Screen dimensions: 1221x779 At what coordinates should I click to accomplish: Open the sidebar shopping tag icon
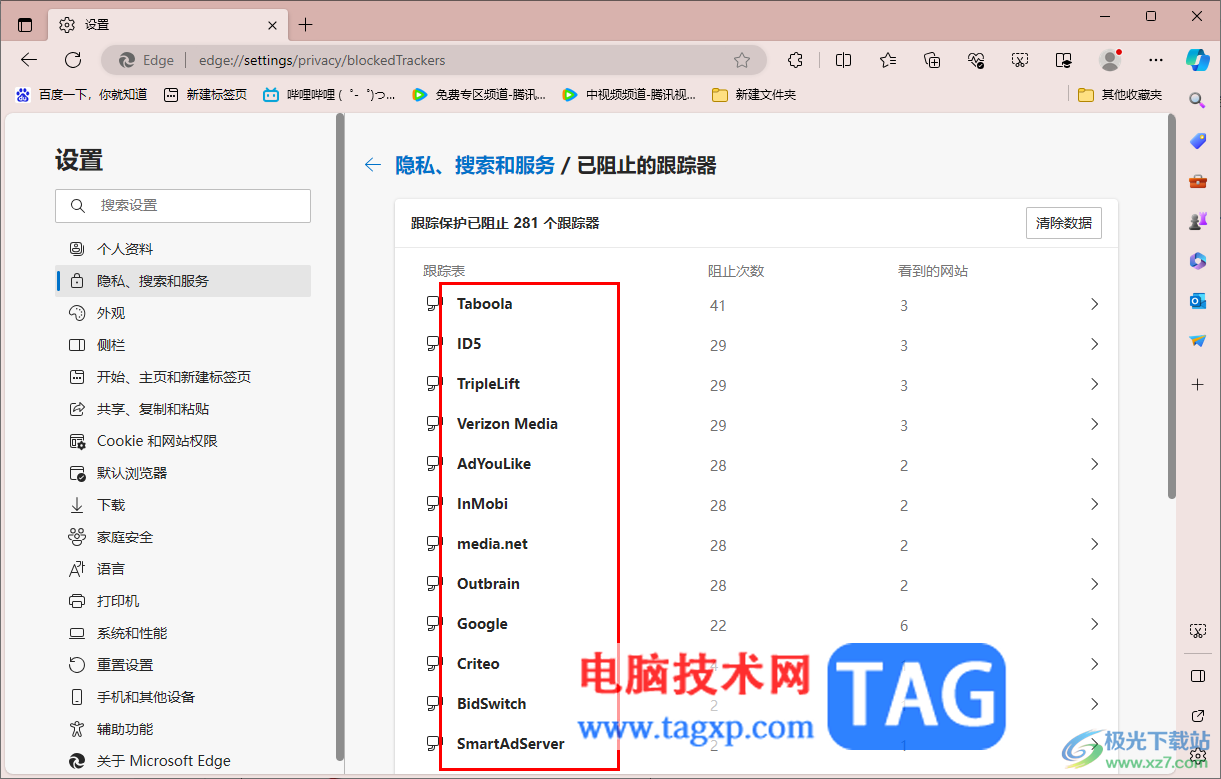(x=1197, y=141)
